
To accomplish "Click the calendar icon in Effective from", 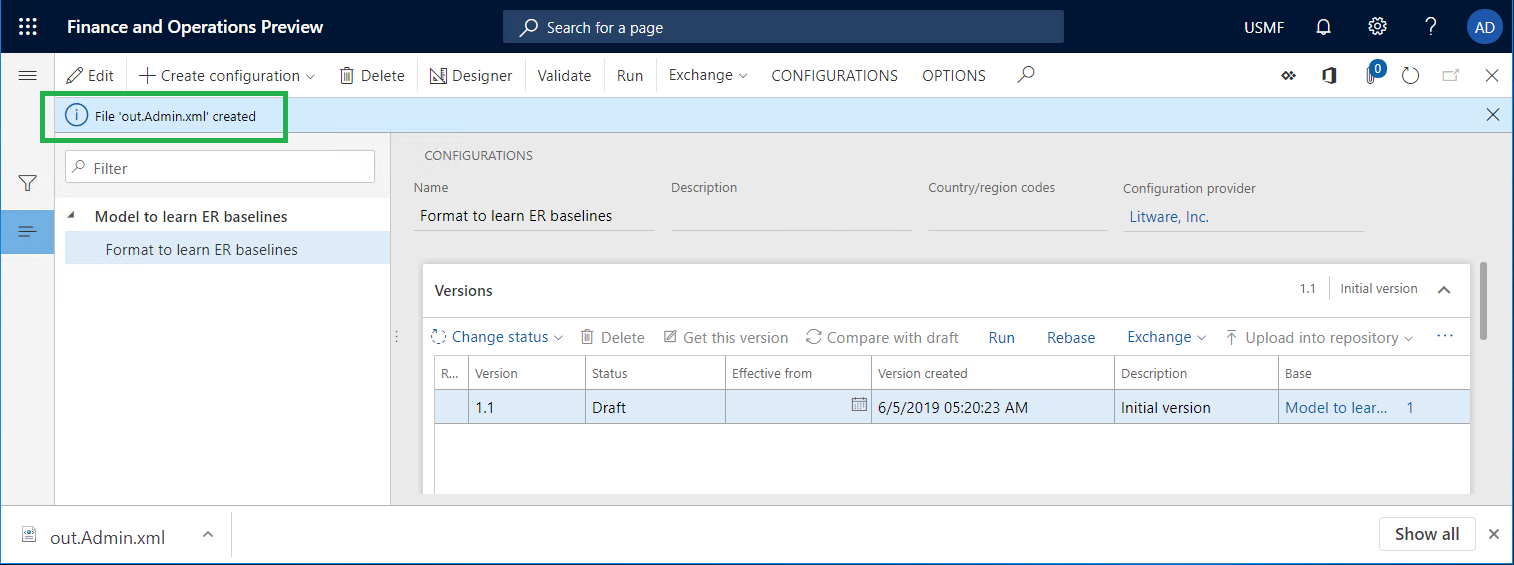I will 858,405.
